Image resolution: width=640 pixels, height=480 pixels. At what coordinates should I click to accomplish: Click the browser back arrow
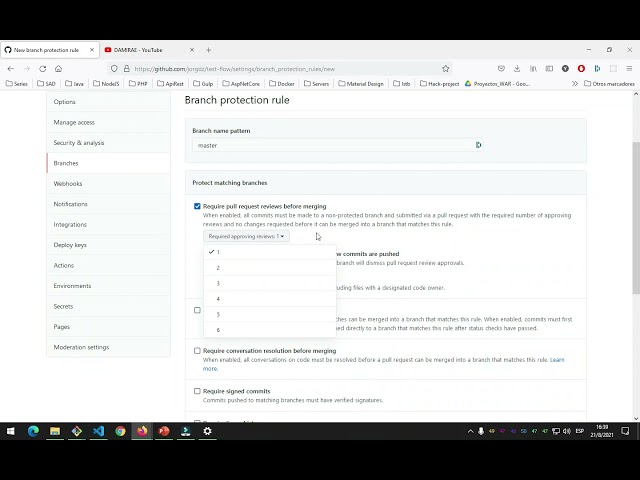pos(11,69)
